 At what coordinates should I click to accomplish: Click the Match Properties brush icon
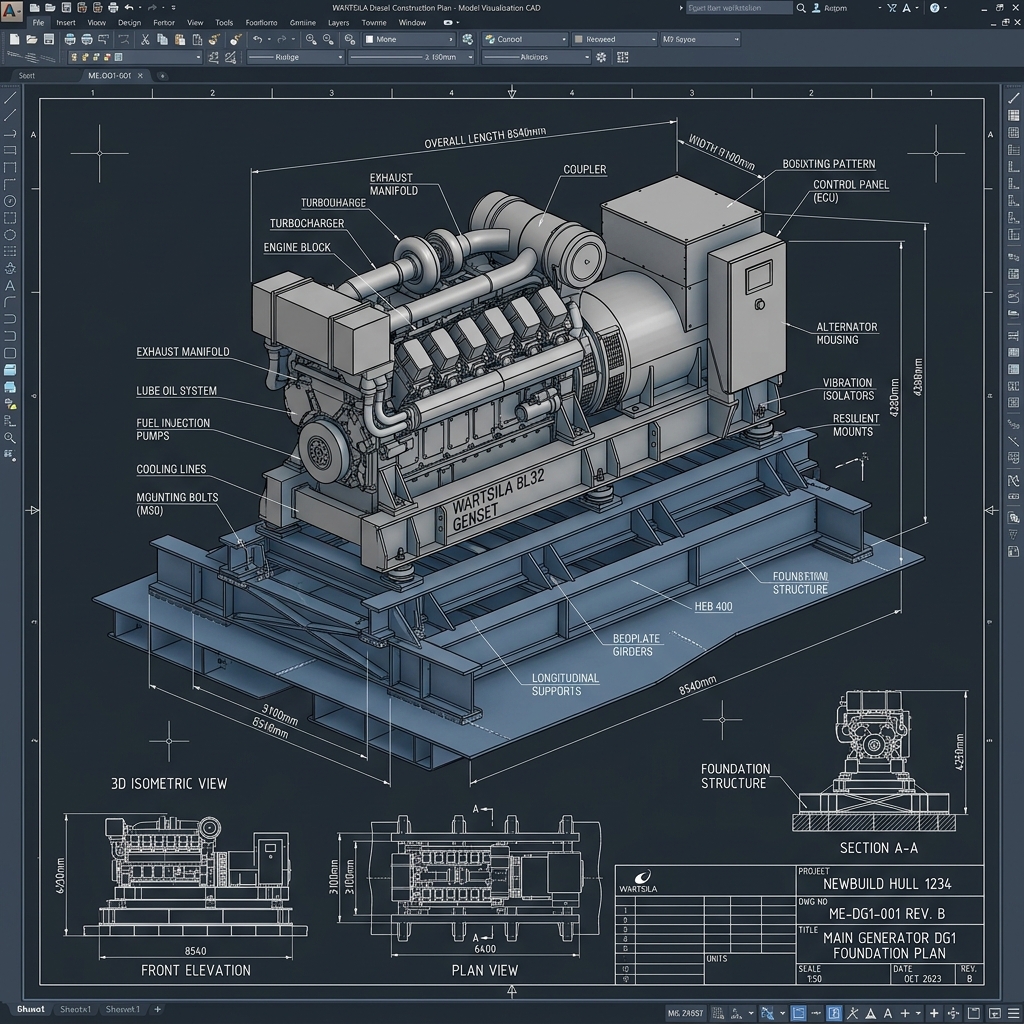tap(214, 40)
